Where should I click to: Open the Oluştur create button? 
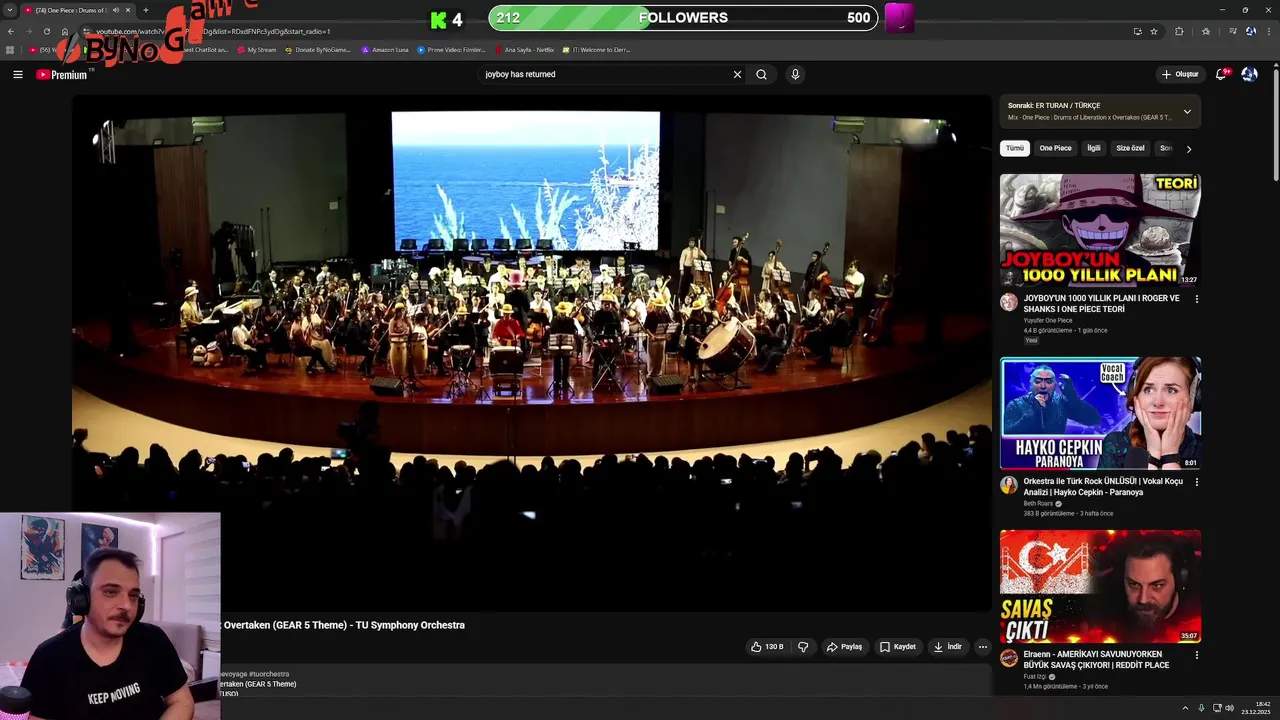click(x=1180, y=74)
